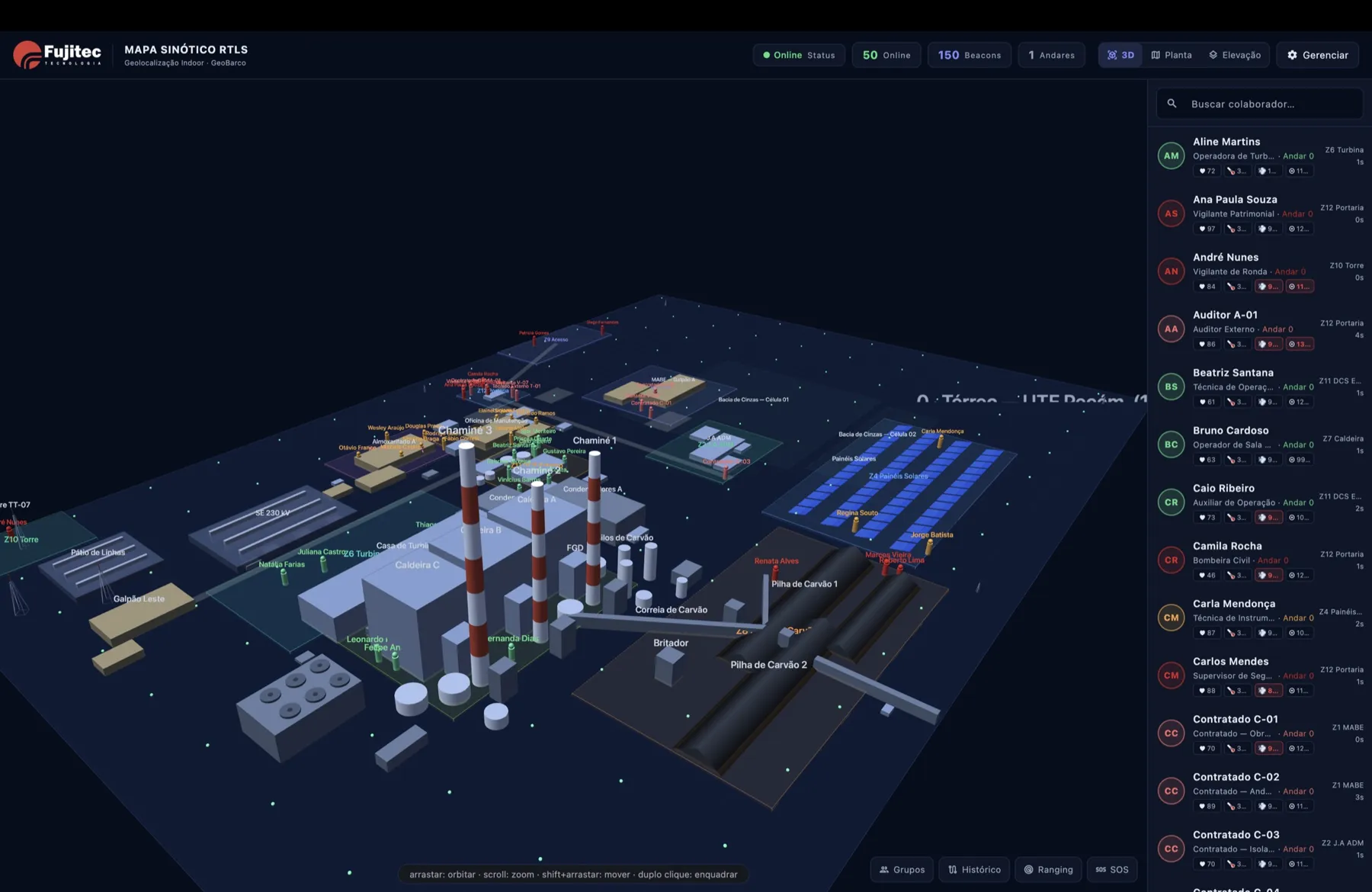Click Beatriz Santana's thermometer chip
1372x892 pixels.
click(x=1237, y=402)
